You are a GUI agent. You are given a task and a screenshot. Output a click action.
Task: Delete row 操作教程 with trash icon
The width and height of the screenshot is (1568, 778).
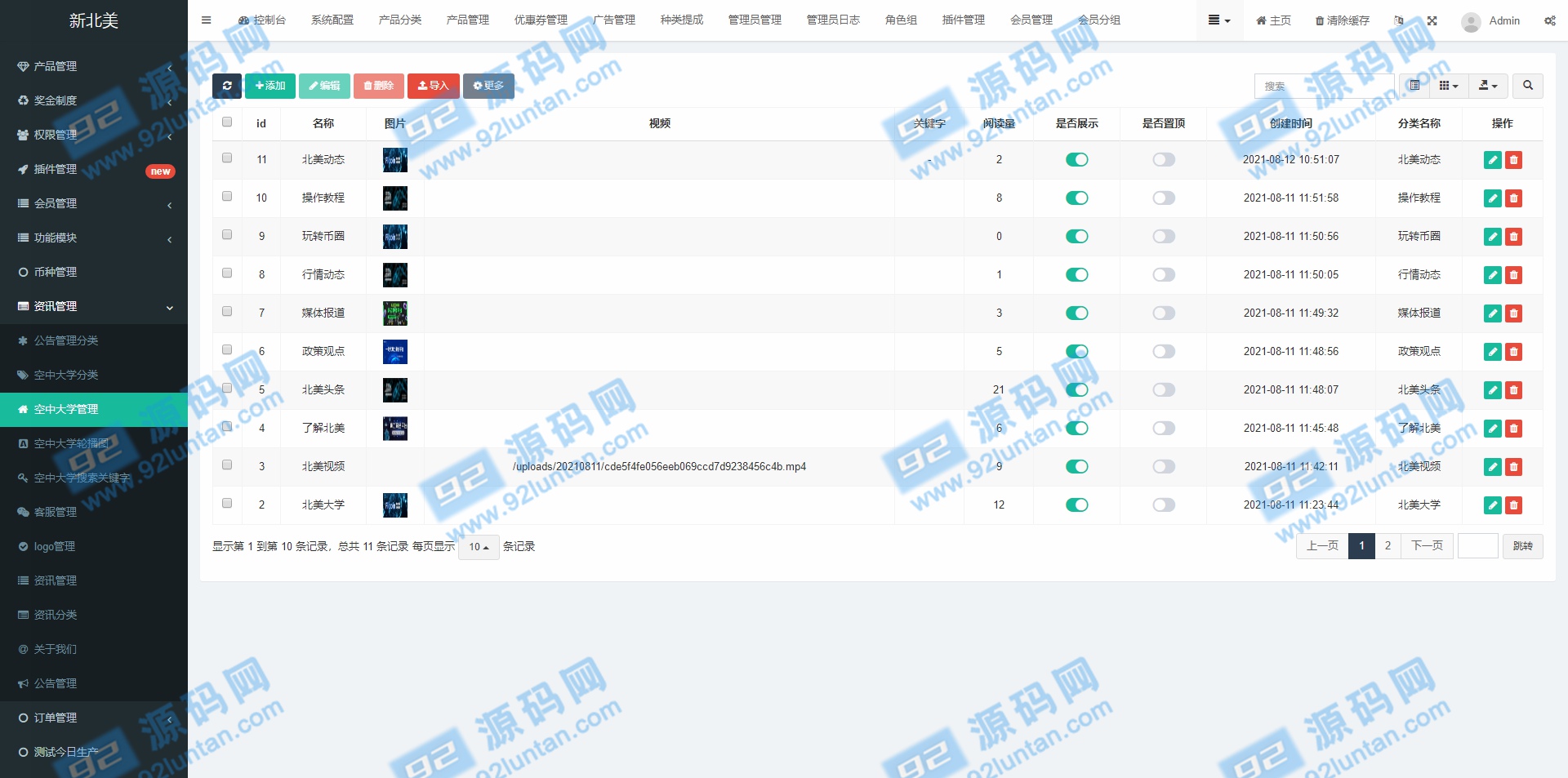[1513, 198]
